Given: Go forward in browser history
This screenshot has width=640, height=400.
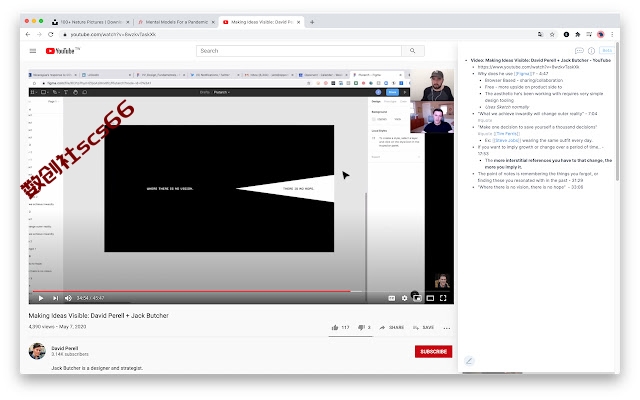Looking at the screenshot, I should (x=39, y=35).
